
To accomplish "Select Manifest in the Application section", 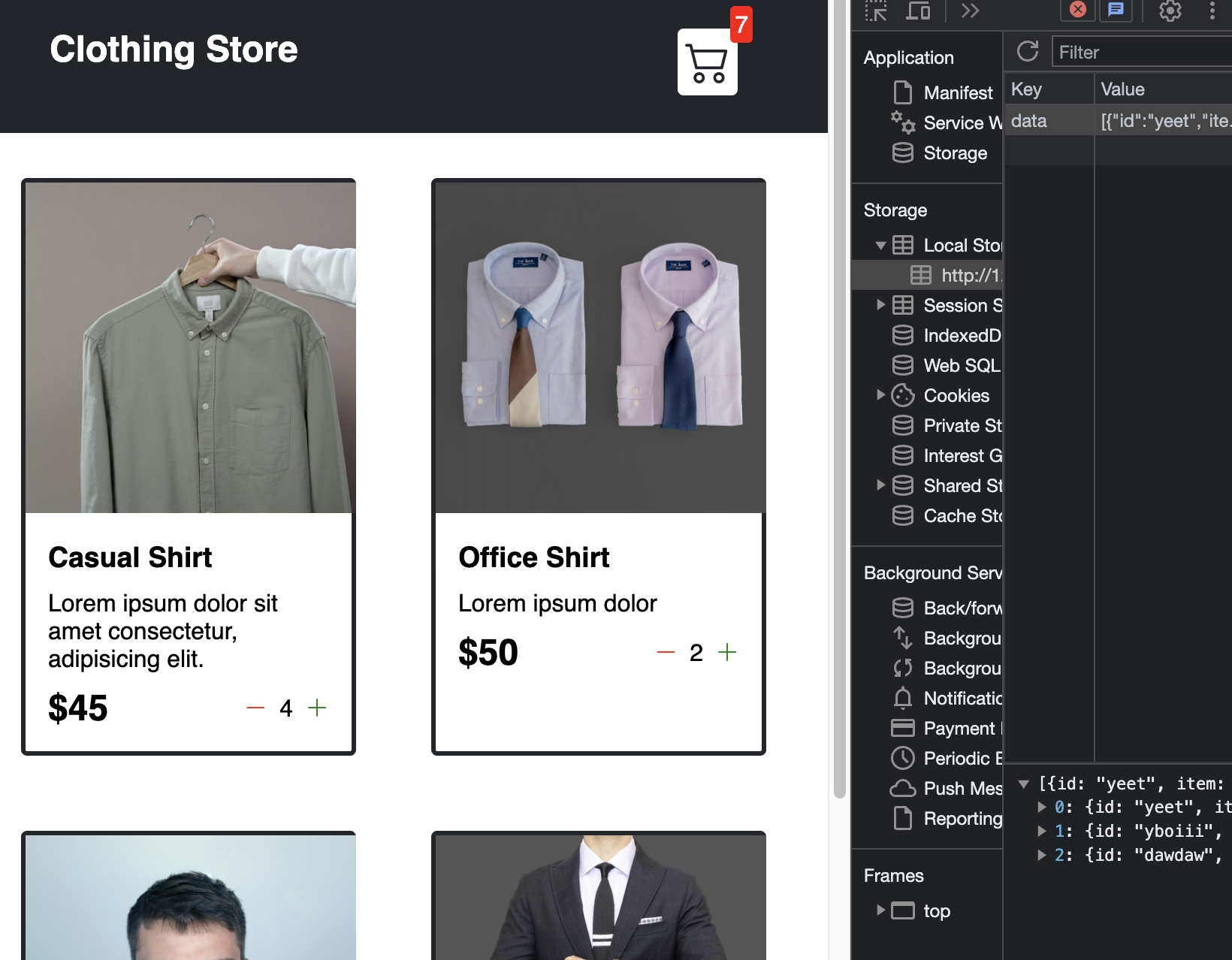I will point(958,93).
